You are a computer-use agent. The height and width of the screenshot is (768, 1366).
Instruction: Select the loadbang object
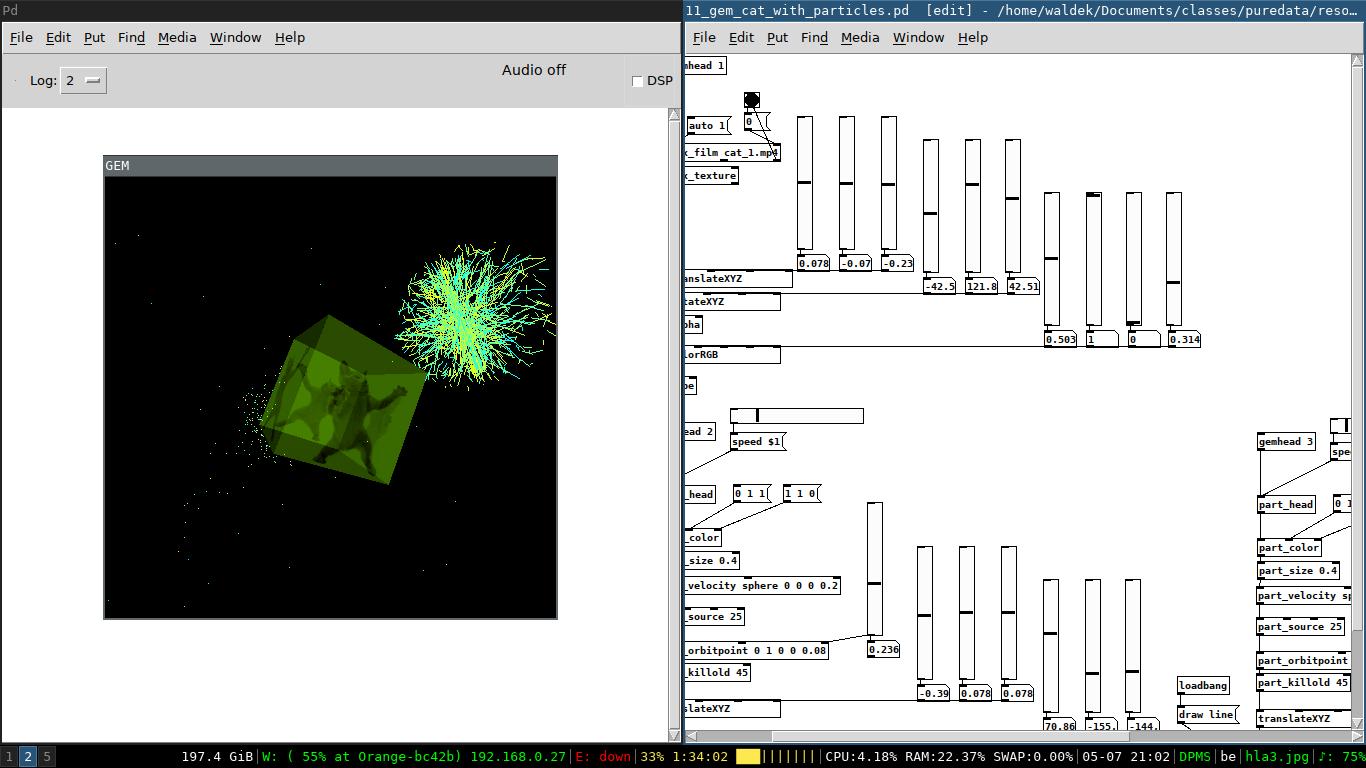1203,685
